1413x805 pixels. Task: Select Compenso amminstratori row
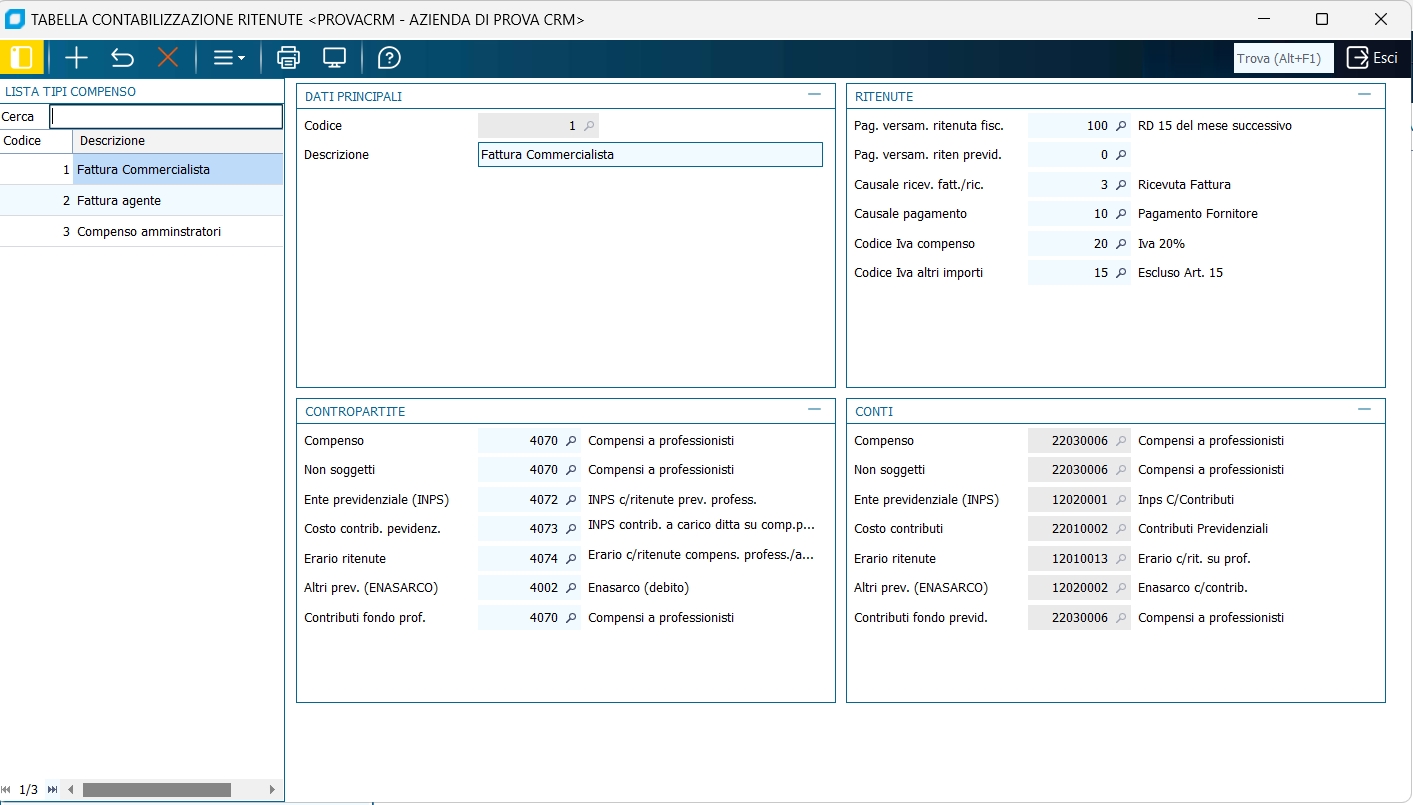148,232
